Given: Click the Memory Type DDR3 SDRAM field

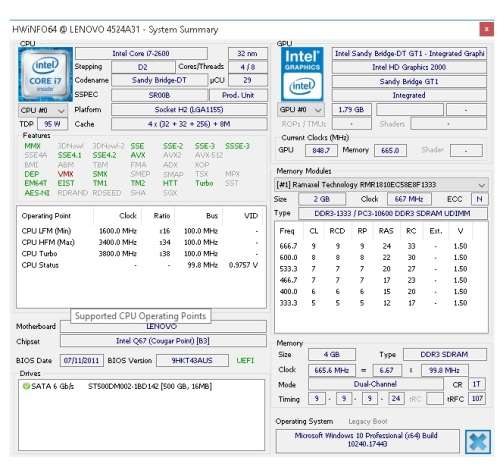Looking at the screenshot, I should pyautogui.click(x=445, y=355).
